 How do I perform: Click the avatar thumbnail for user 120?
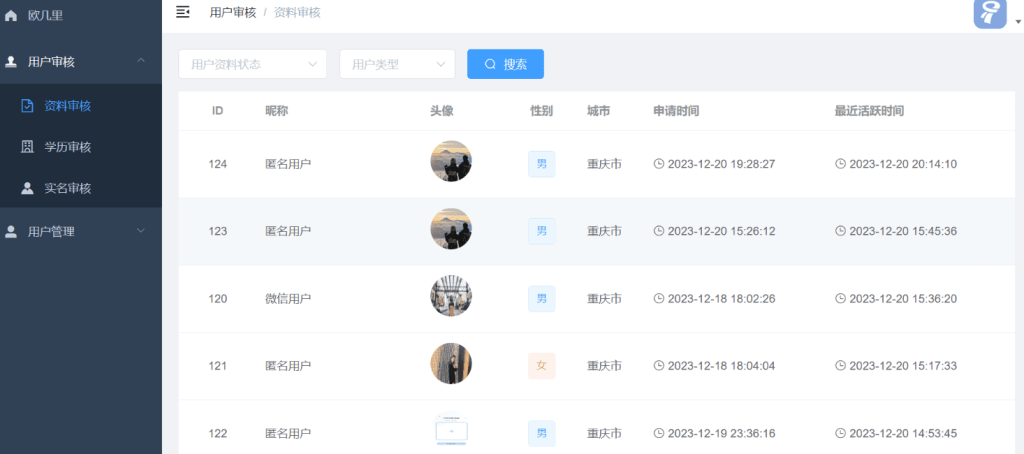pos(451,297)
